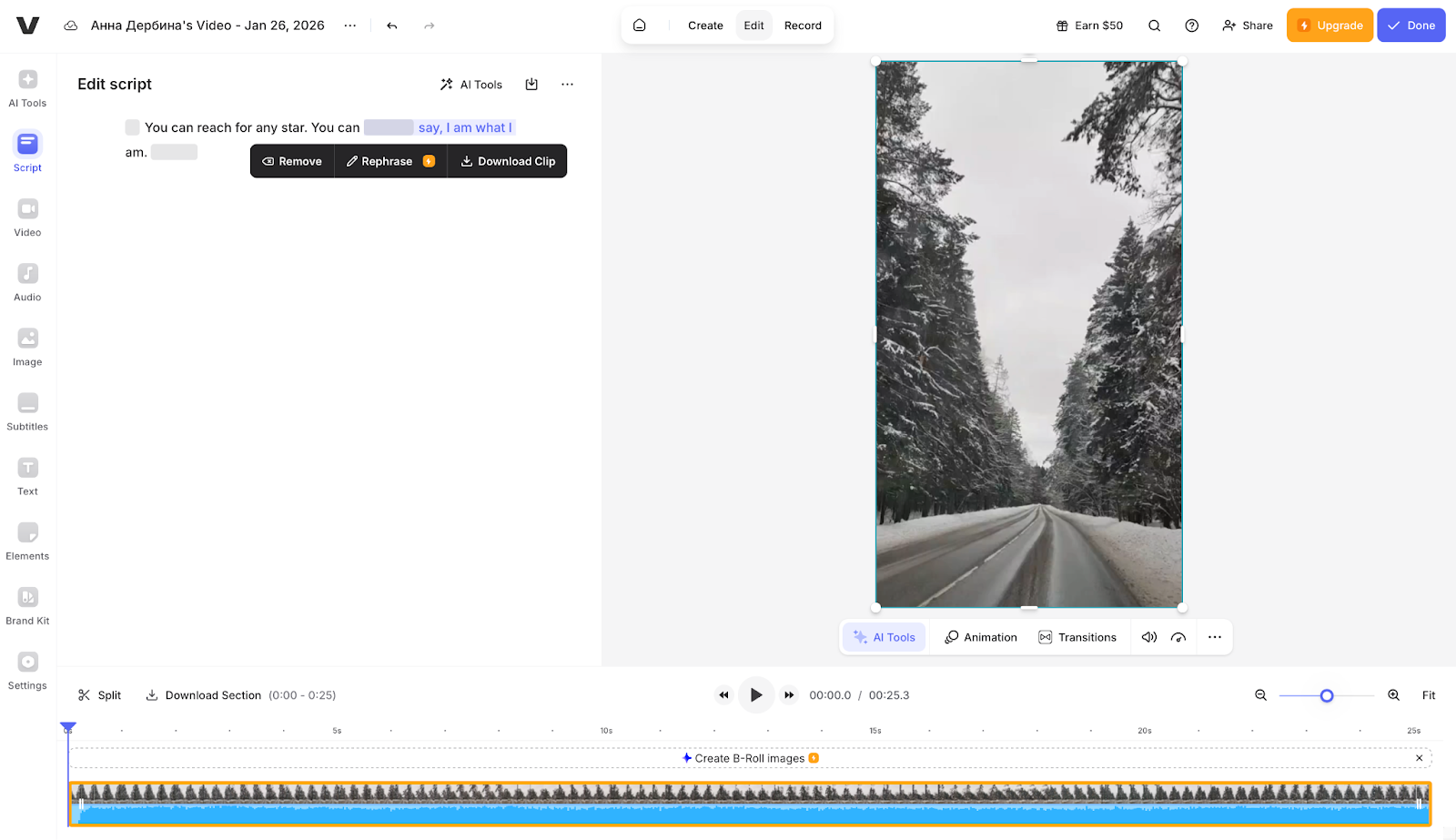Viewport: 1456px width, 840px height.
Task: Open more options below video preview
Action: tap(1215, 637)
